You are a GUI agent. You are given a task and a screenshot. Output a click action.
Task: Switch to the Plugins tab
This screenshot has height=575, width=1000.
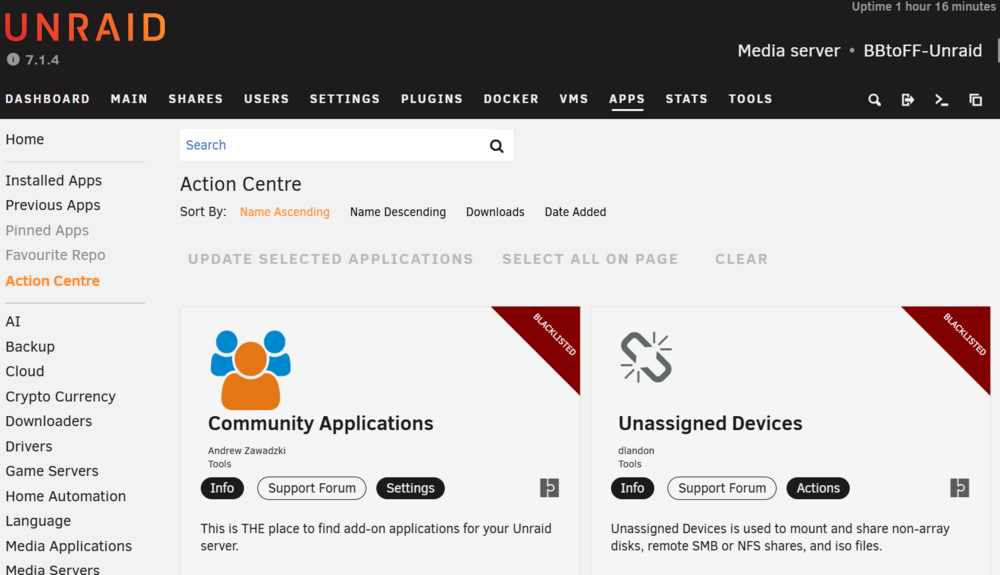432,99
